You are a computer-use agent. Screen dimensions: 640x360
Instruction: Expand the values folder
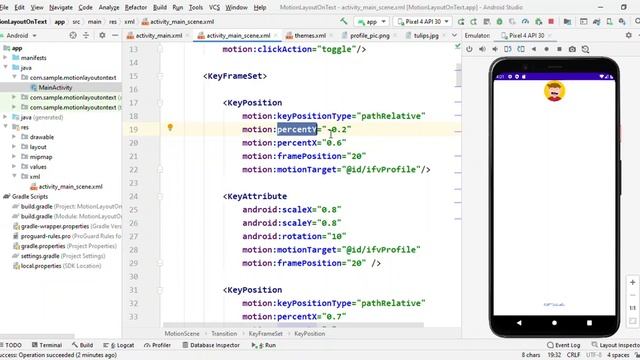click(14, 167)
